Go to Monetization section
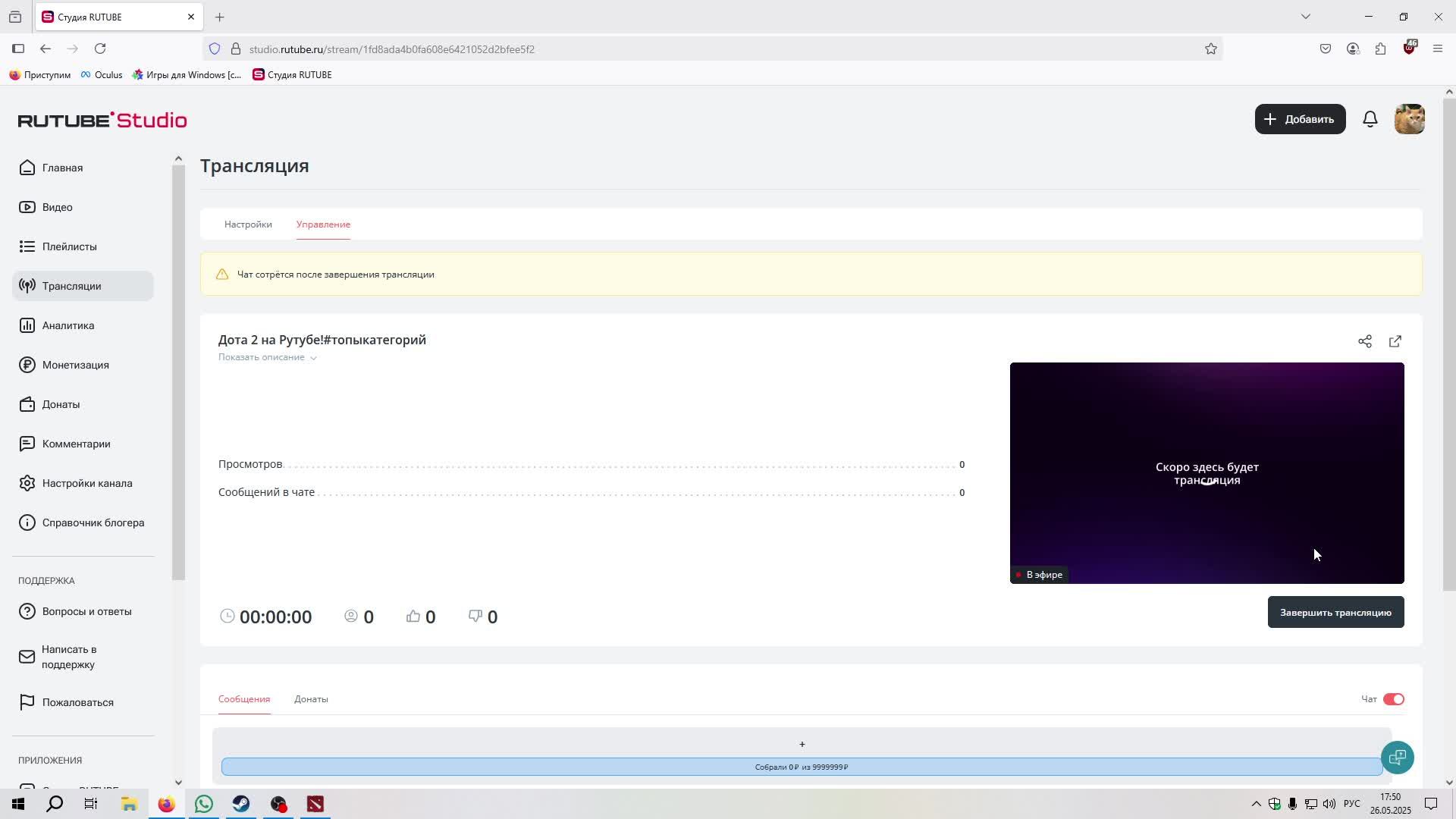Viewport: 1456px width, 819px height. tap(75, 365)
